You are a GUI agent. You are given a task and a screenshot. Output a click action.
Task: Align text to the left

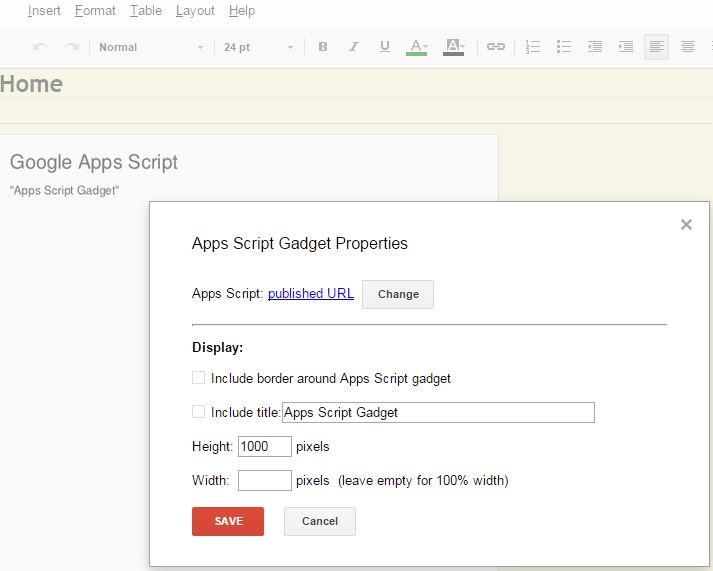657,47
